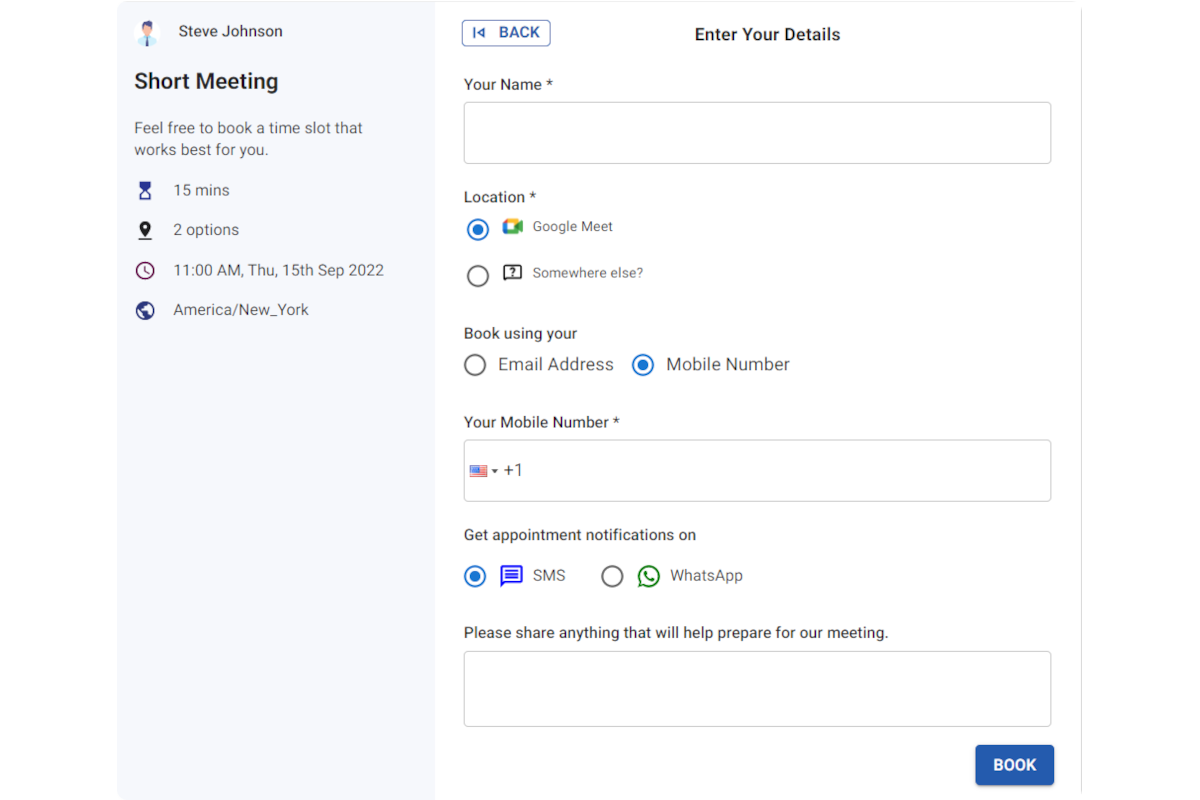Click the Short Meeting title
Viewport: 1200px width, 800px height.
tap(207, 82)
